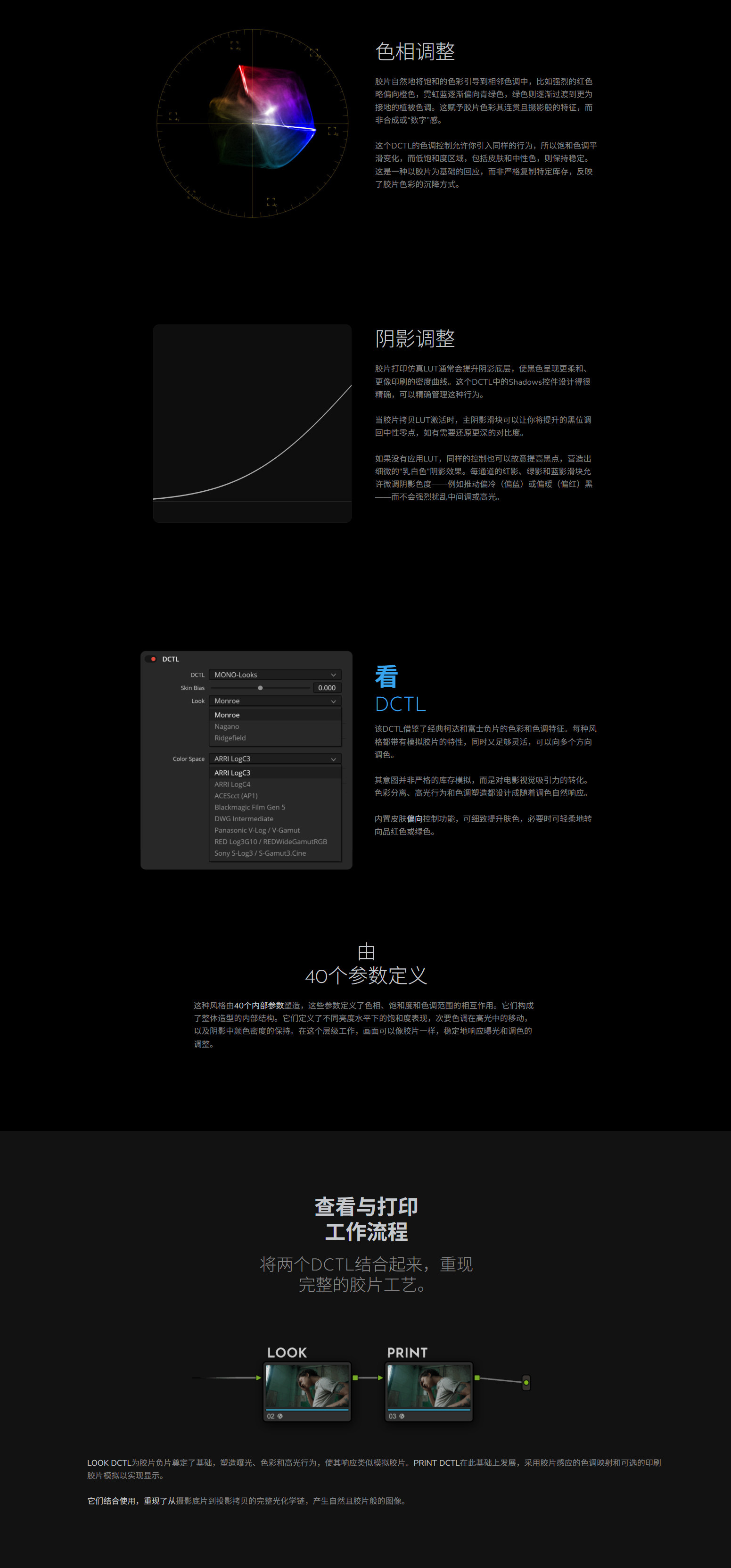Image resolution: width=731 pixels, height=1568 pixels.
Task: Click the green input arrow of PRINT node
Action: click(x=380, y=1378)
